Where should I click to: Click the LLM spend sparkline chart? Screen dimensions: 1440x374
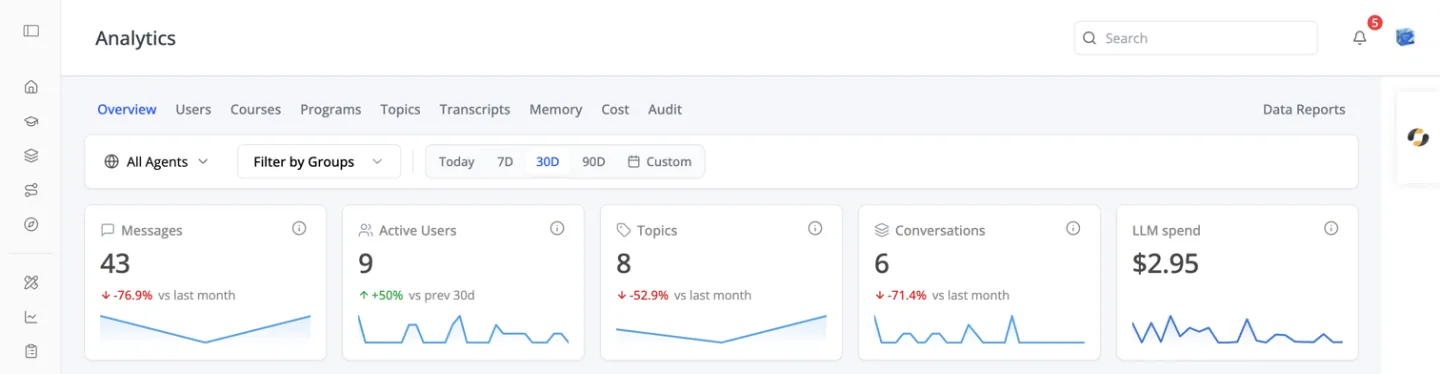point(1237,329)
